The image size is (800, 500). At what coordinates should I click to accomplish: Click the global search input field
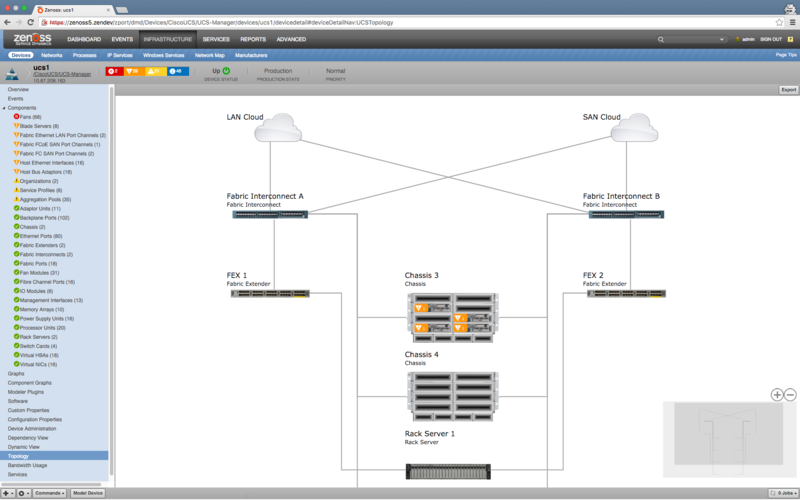pyautogui.click(x=690, y=39)
